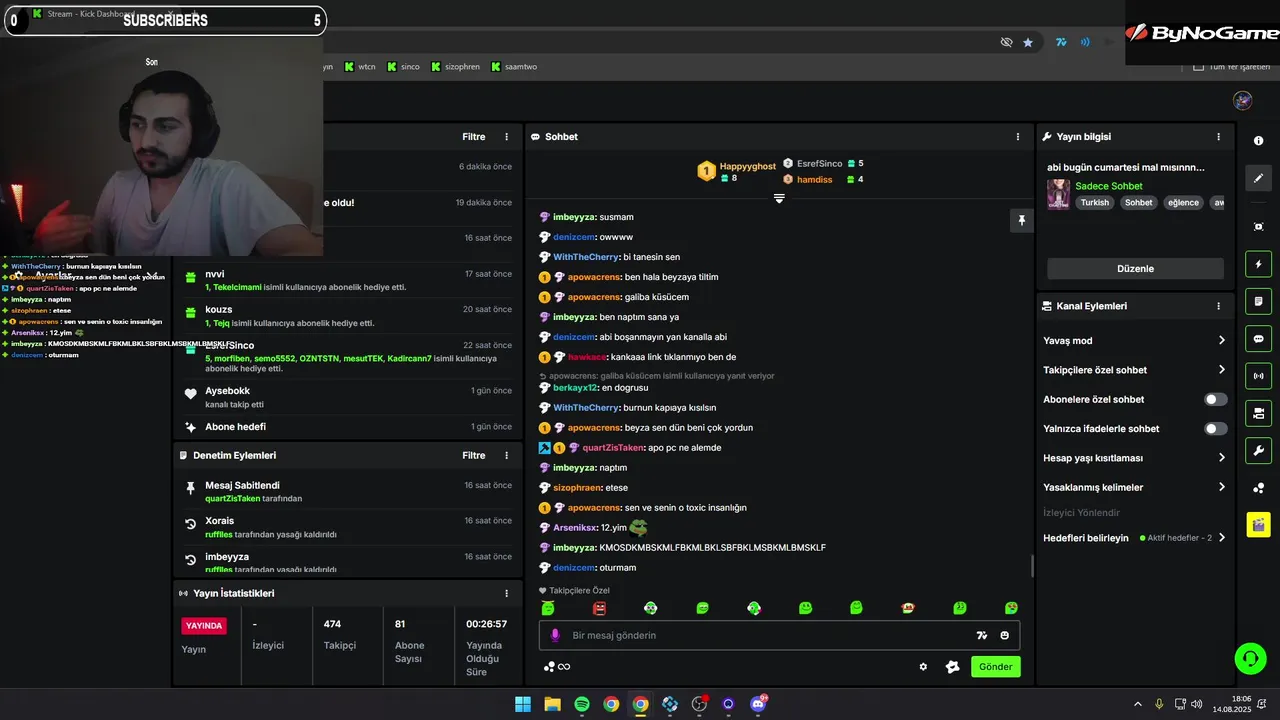The height and width of the screenshot is (720, 1280).
Task: Expand Hesap yaşı kısıtlaması settings
Action: click(x=1134, y=458)
